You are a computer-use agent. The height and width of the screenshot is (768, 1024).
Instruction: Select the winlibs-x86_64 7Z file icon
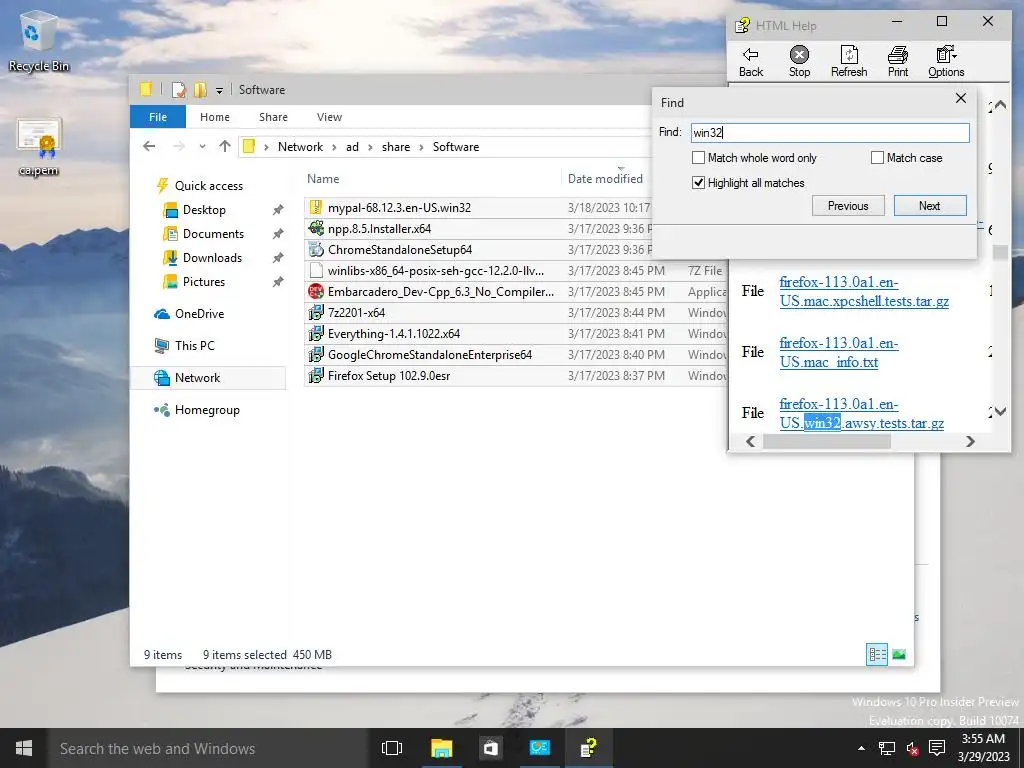click(x=316, y=270)
